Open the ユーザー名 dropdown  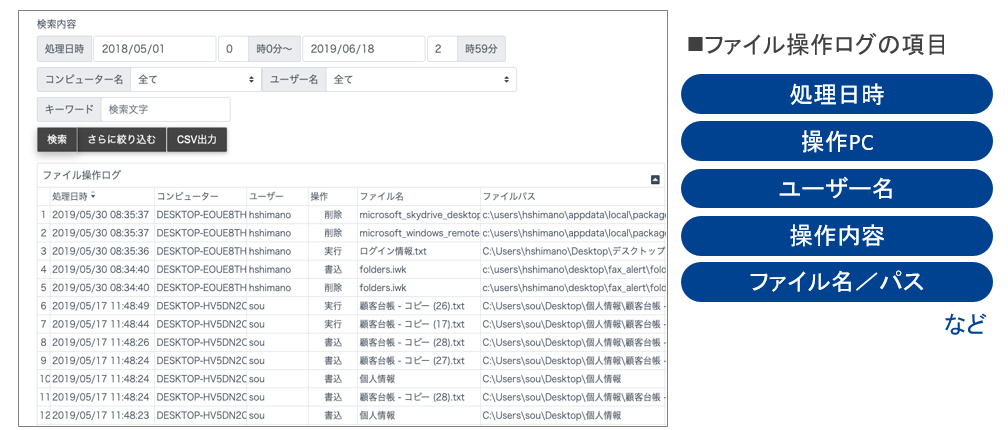tap(421, 80)
